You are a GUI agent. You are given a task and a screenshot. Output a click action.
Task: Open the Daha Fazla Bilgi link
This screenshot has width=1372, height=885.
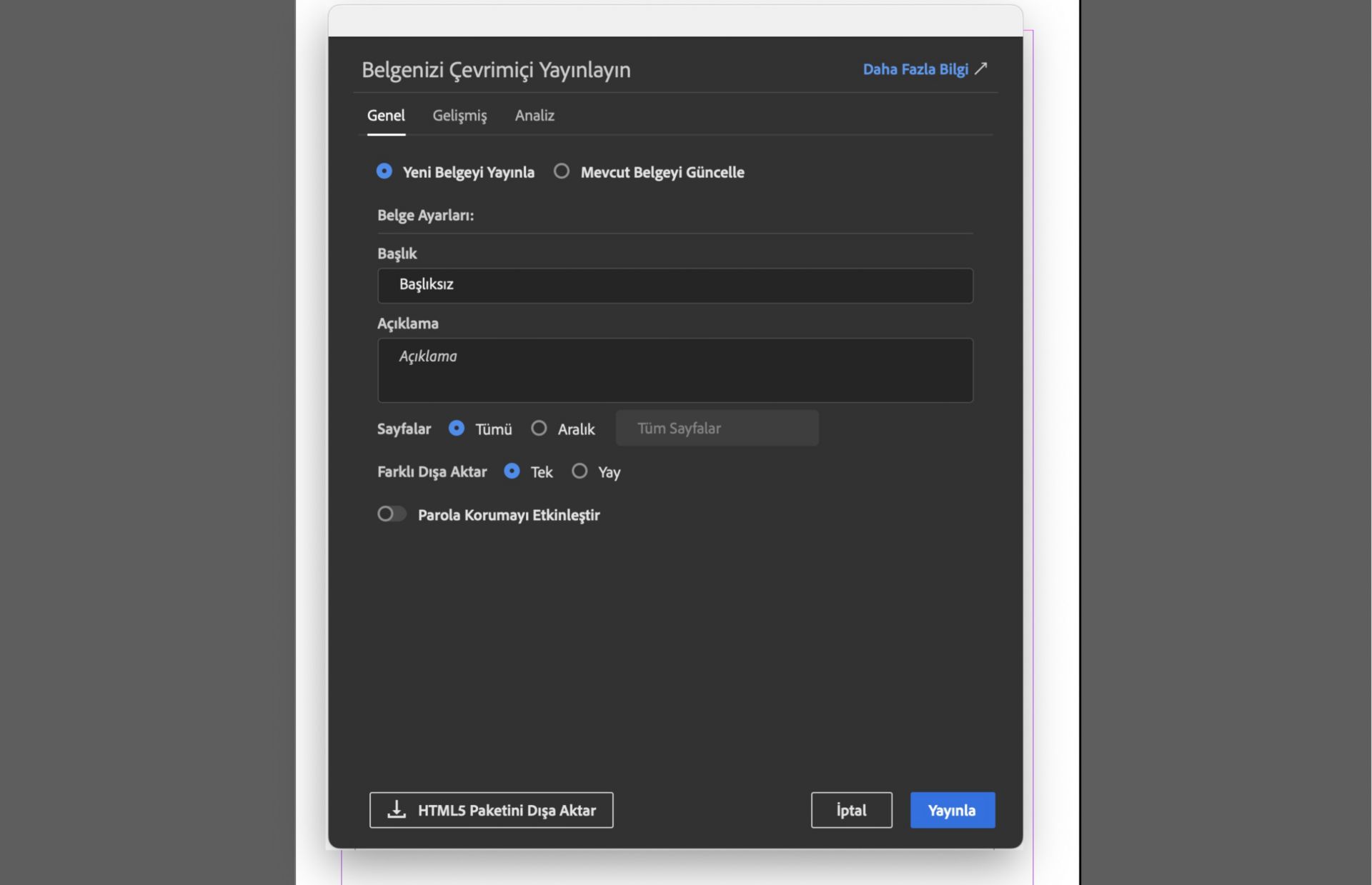[x=915, y=69]
